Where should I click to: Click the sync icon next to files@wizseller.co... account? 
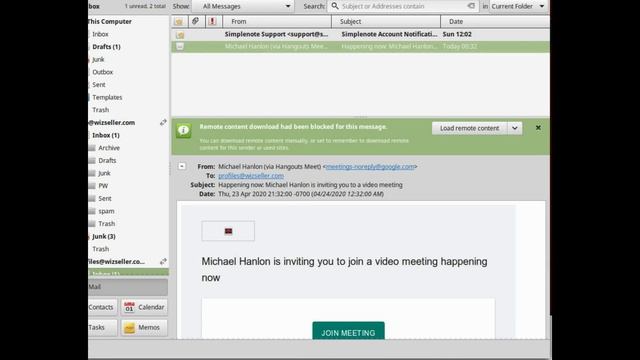click(x=163, y=262)
